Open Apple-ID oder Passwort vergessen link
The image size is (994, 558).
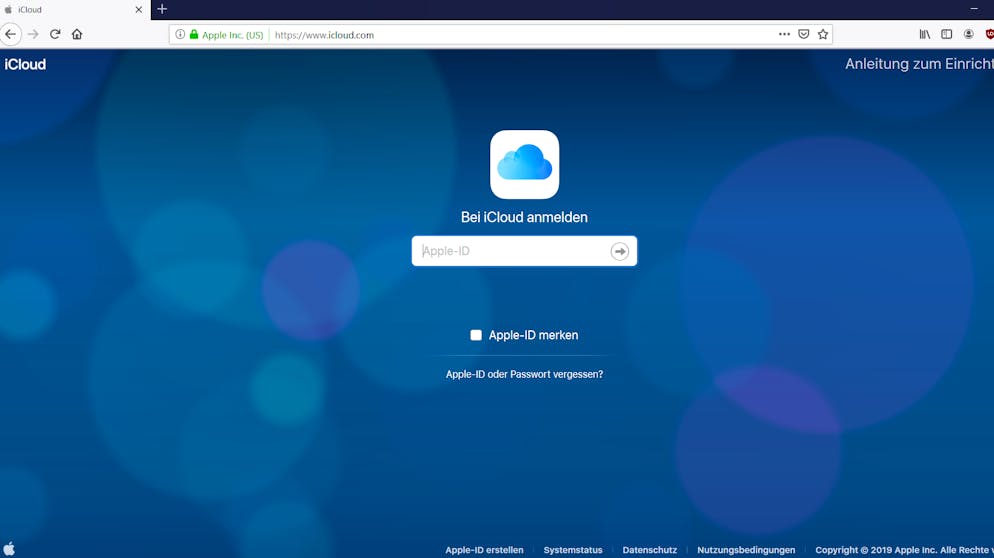point(524,374)
